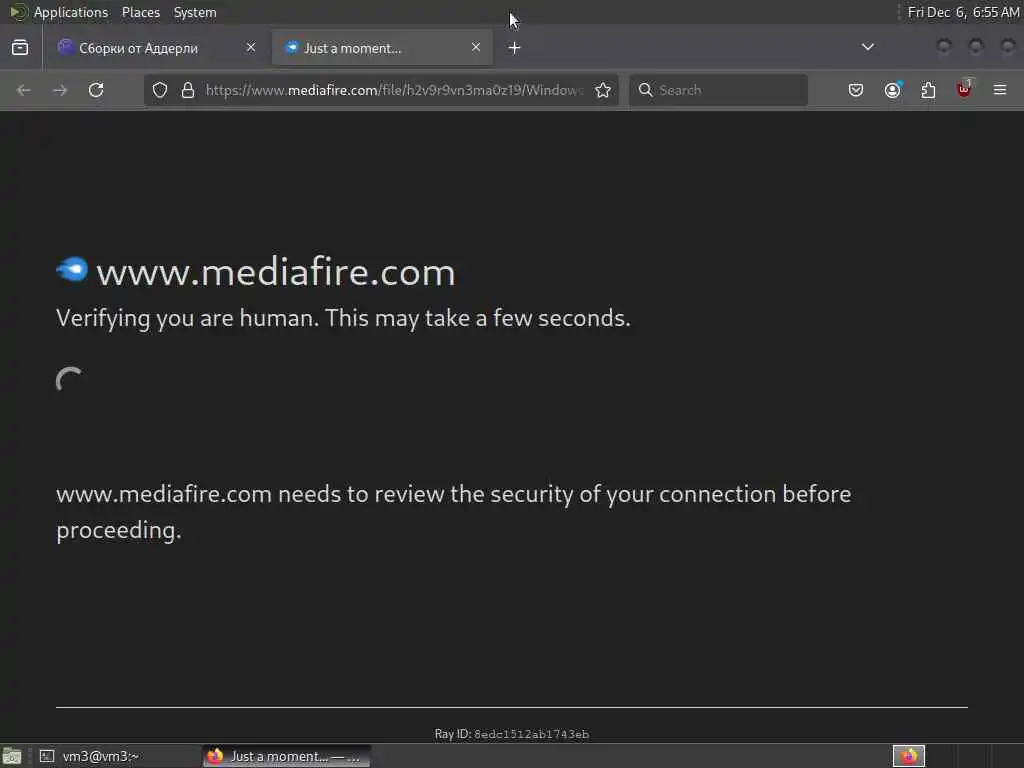Switch to 'Сборки от Аддерли' tab
This screenshot has width=1024, height=768.
pyautogui.click(x=156, y=48)
